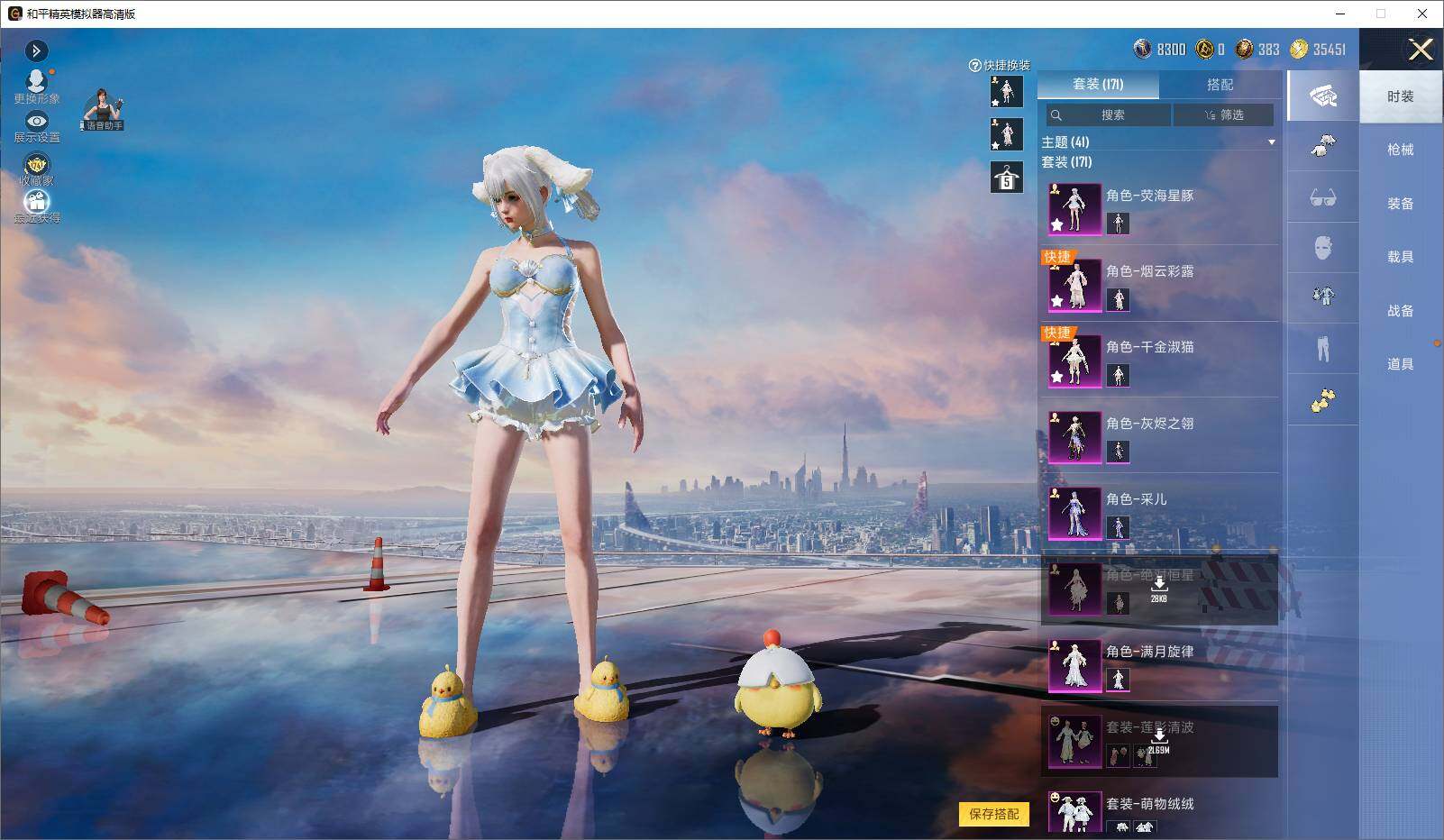The width and height of the screenshot is (1444, 840).
Task: Click the gold coin balance 35451
Action: pos(1318,50)
